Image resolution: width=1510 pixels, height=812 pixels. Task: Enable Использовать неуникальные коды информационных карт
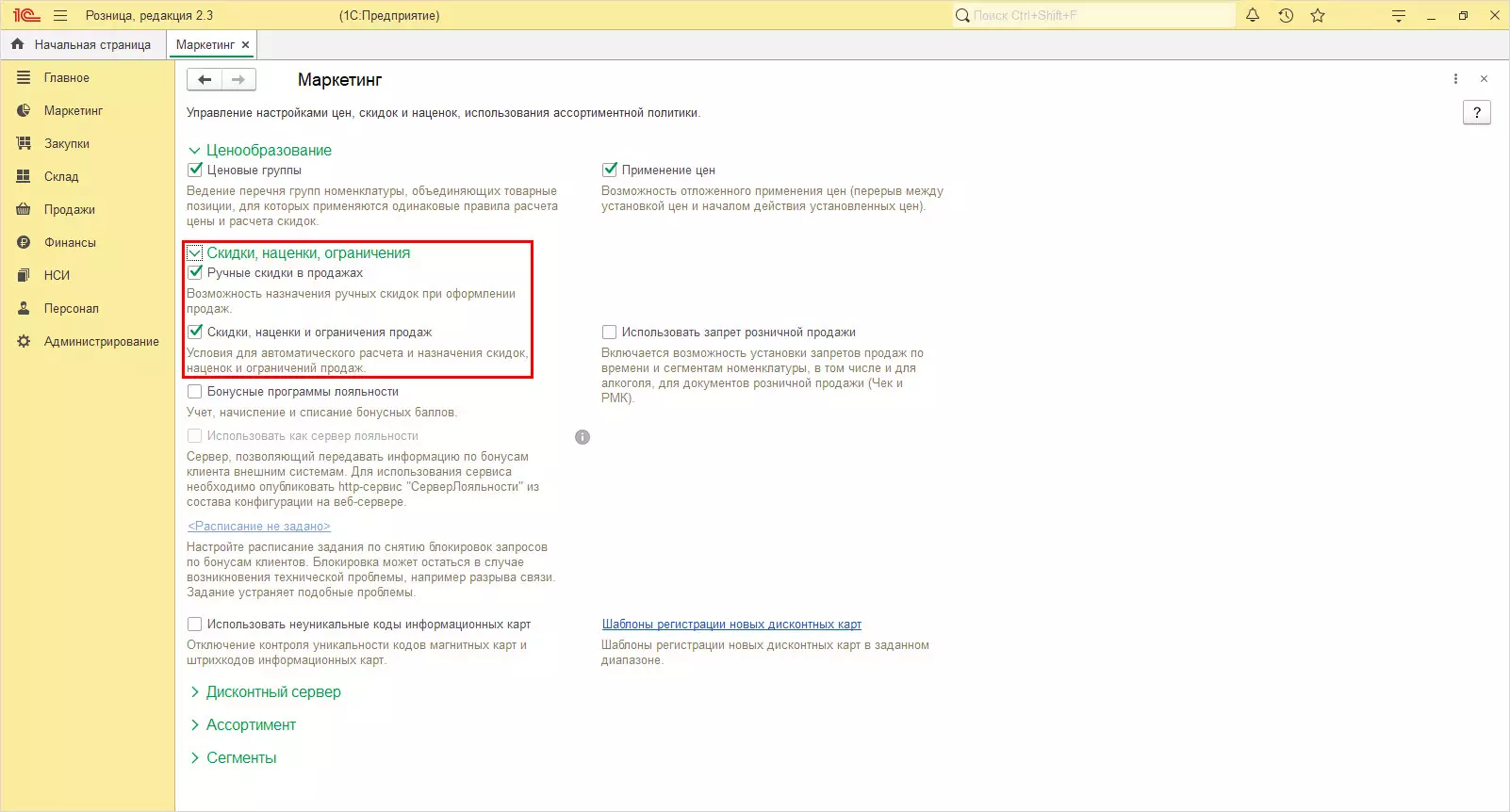[x=195, y=625]
